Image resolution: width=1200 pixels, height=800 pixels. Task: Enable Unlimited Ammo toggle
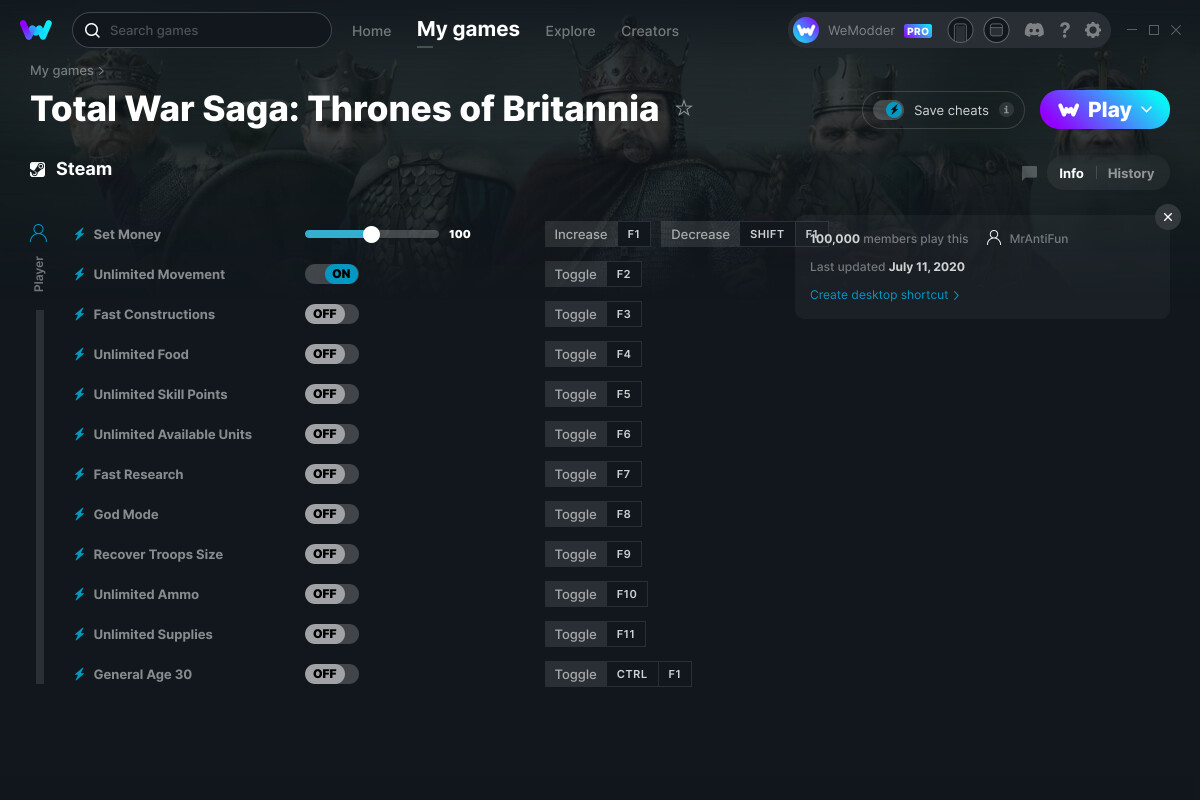point(332,594)
